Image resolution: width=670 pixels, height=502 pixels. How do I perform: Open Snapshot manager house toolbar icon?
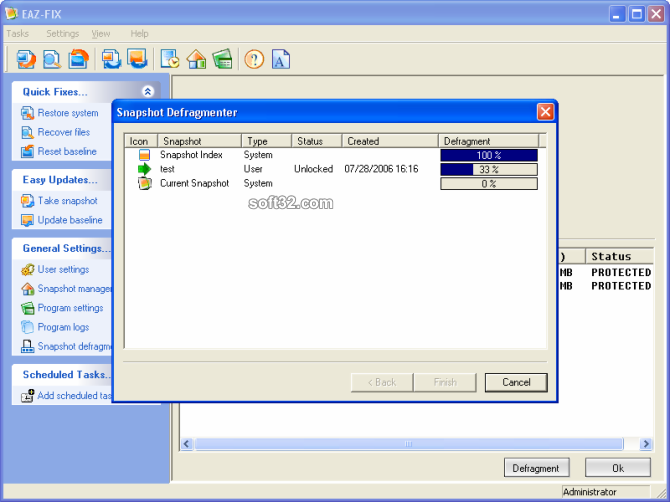[x=196, y=59]
